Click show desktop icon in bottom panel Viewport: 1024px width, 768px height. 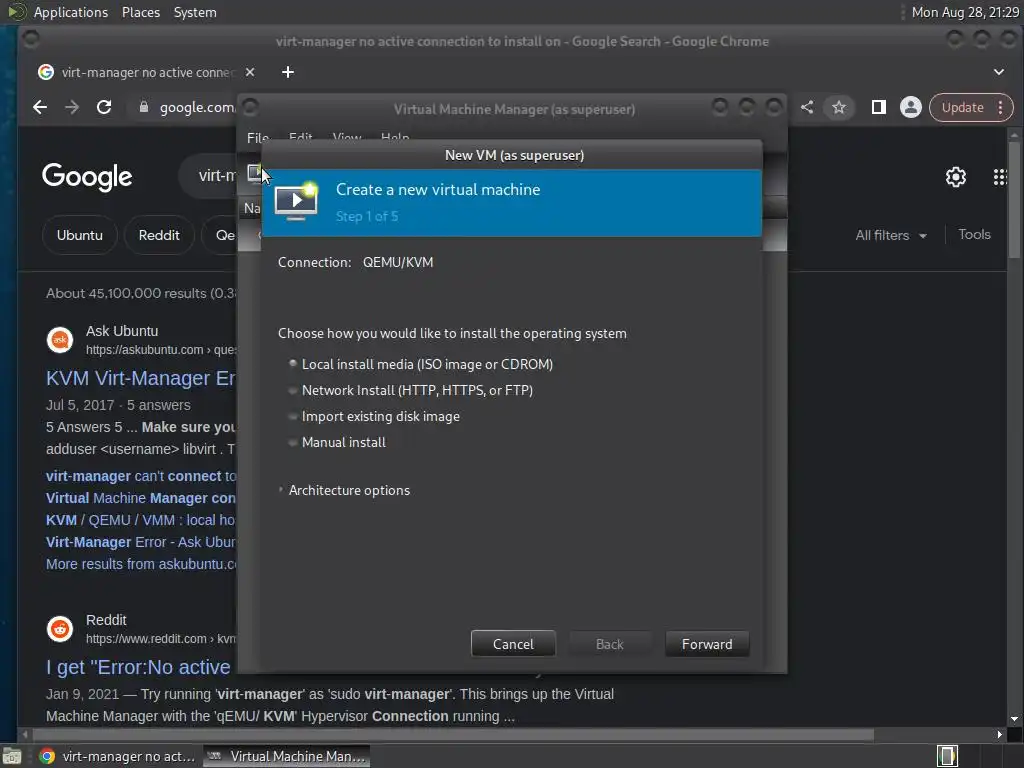[x=12, y=756]
